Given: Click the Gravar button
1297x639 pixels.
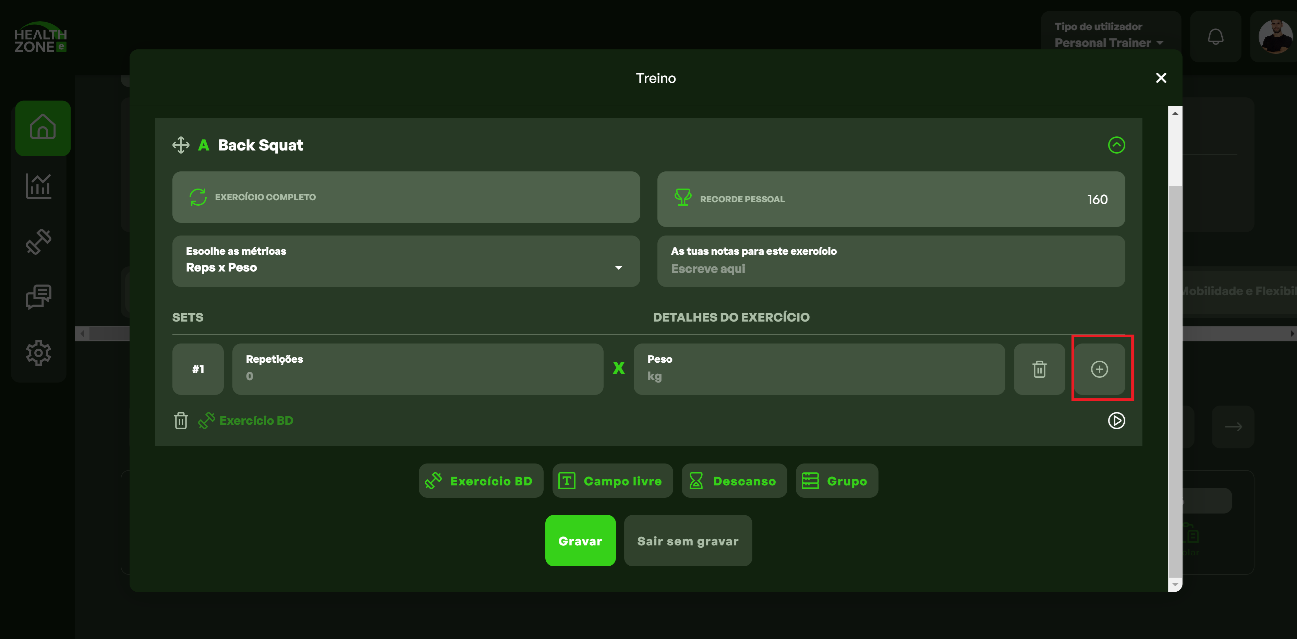Looking at the screenshot, I should (x=580, y=541).
